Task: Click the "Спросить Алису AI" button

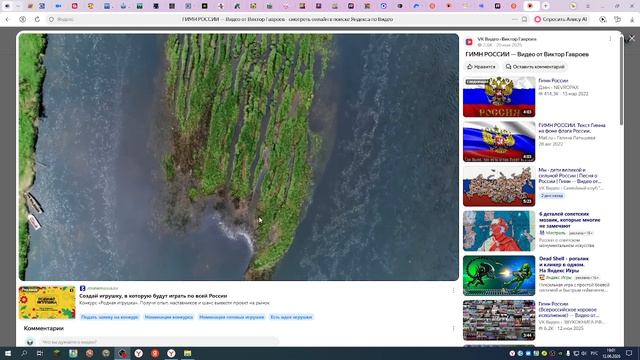Action: click(x=561, y=19)
